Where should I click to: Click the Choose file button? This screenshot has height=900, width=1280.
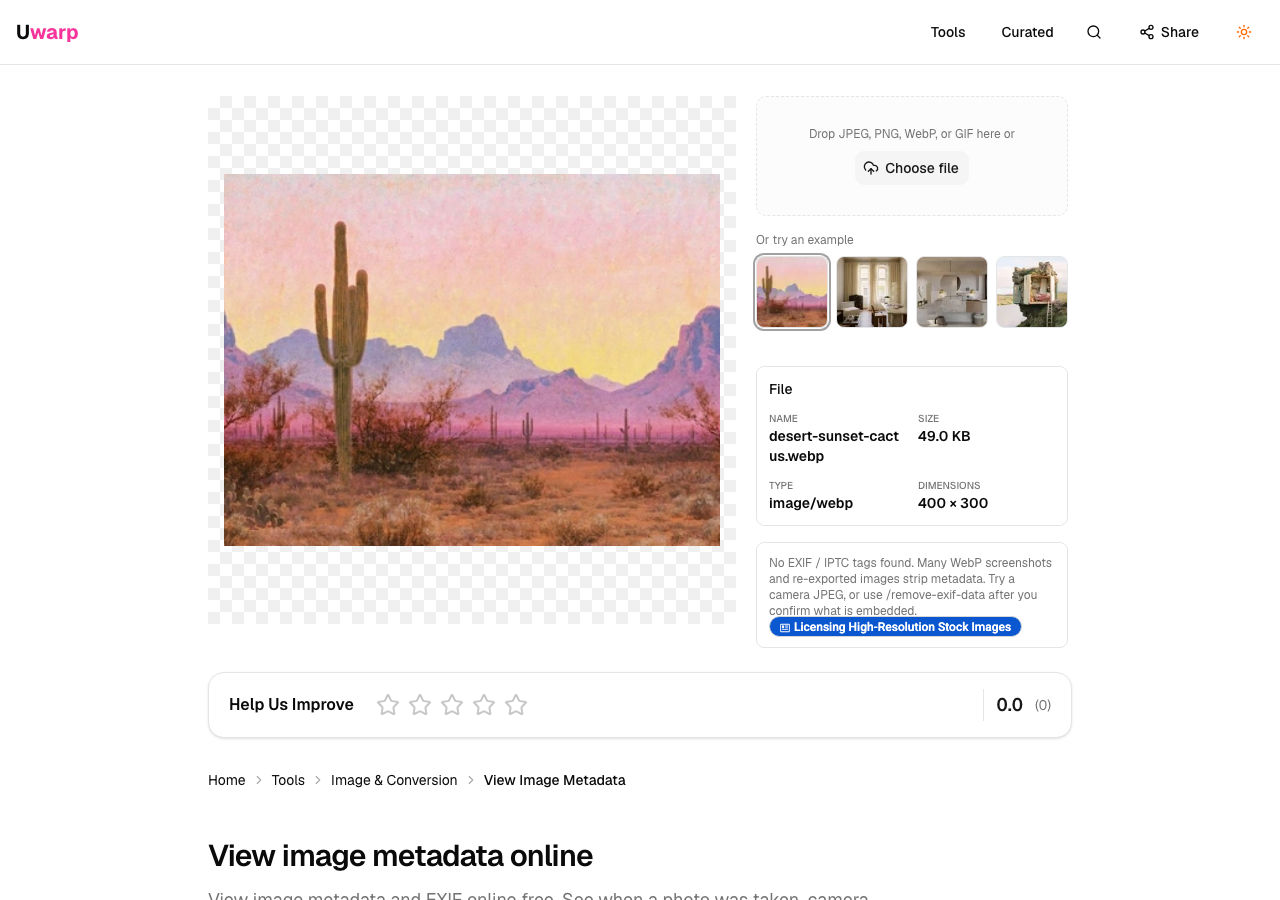911,168
